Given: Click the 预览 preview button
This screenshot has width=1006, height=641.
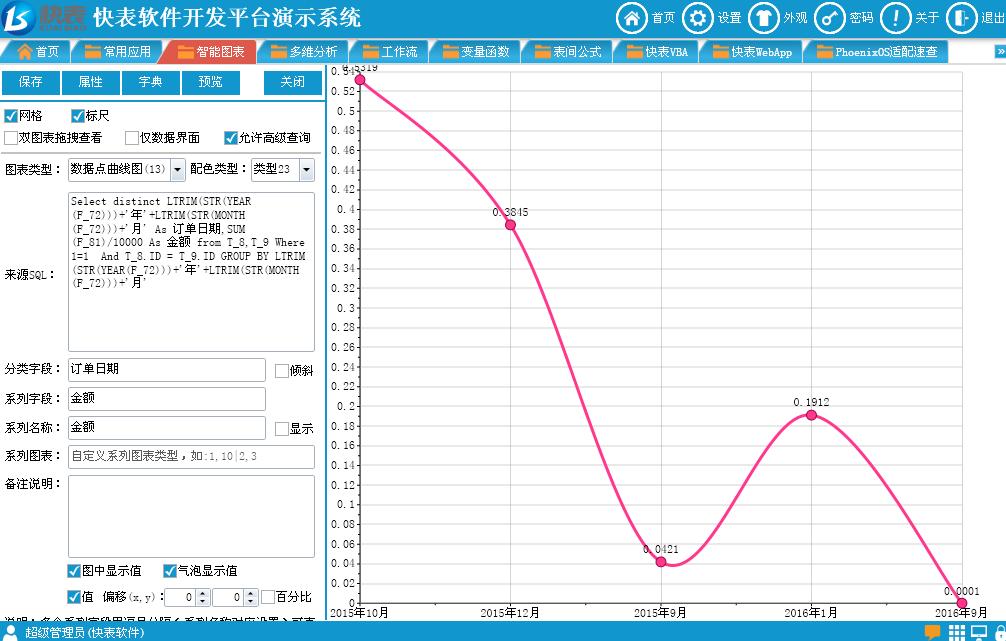Looking at the screenshot, I should tap(210, 82).
